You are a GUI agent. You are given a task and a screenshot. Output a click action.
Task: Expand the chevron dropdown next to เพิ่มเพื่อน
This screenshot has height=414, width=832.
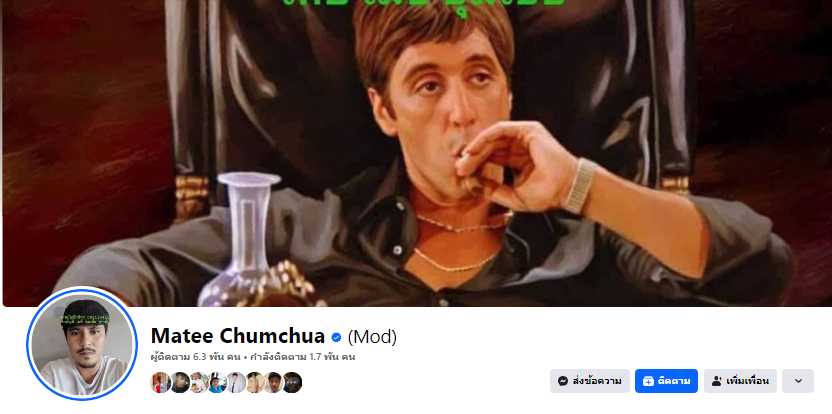tap(798, 381)
